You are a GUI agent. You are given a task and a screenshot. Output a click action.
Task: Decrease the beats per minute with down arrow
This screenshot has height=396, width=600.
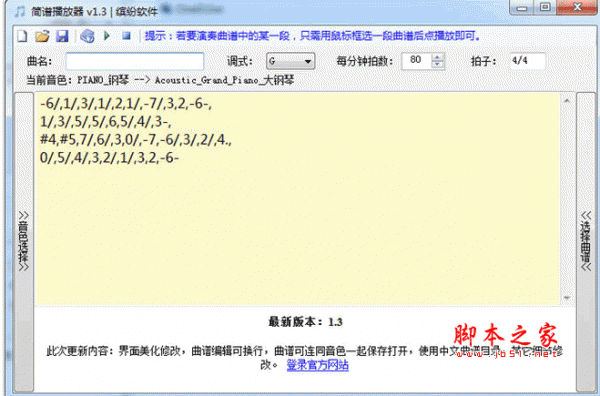coord(437,65)
